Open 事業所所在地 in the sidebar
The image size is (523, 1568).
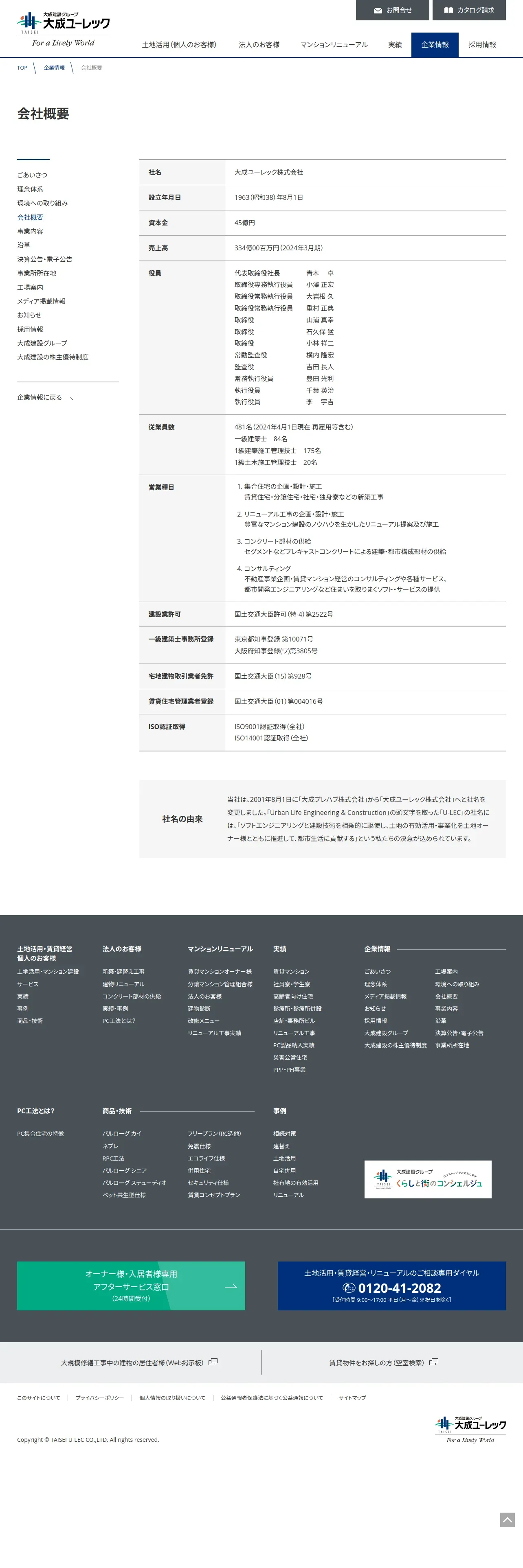tap(37, 273)
